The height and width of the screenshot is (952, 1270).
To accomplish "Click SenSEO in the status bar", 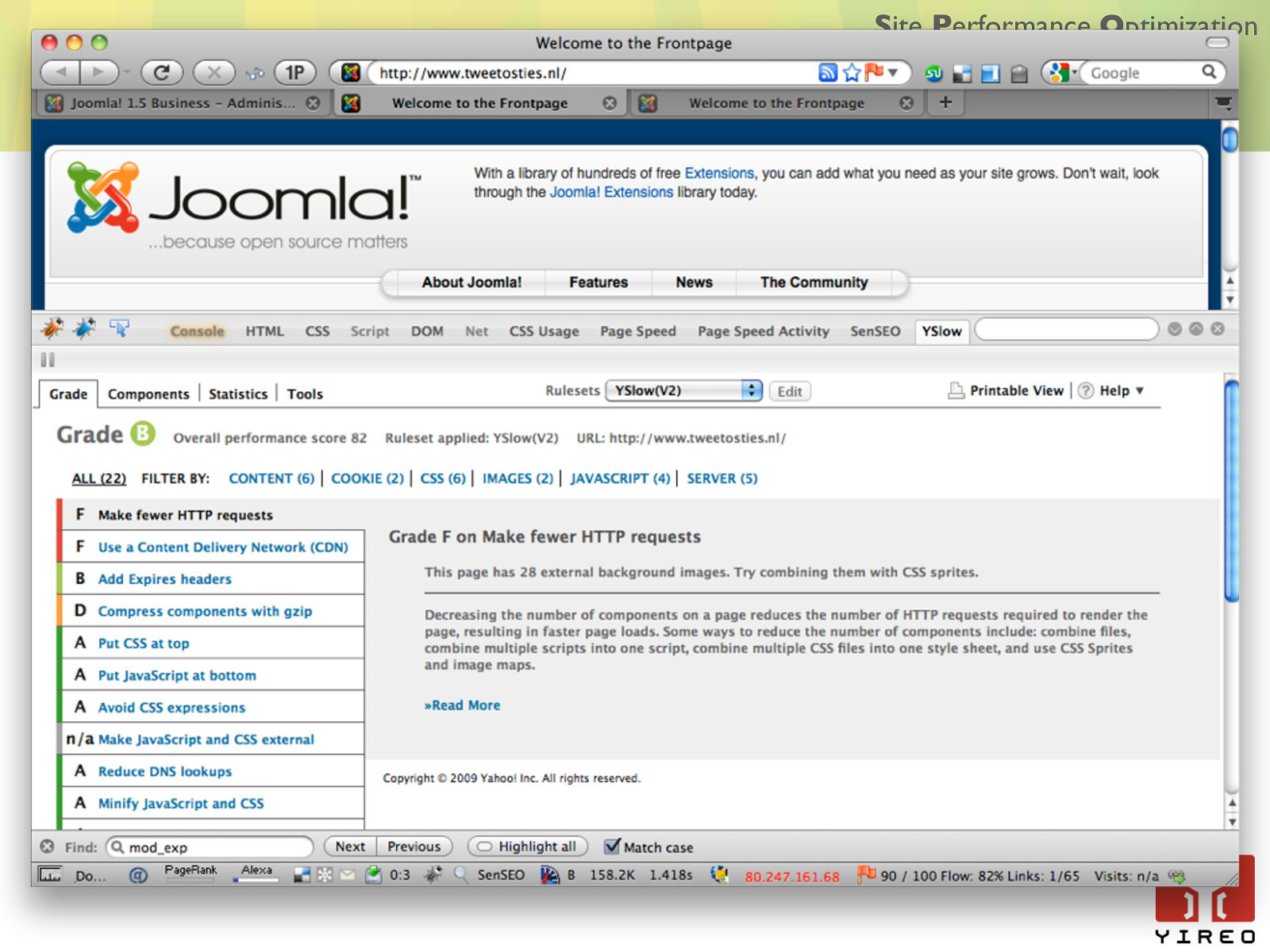I will click(501, 875).
